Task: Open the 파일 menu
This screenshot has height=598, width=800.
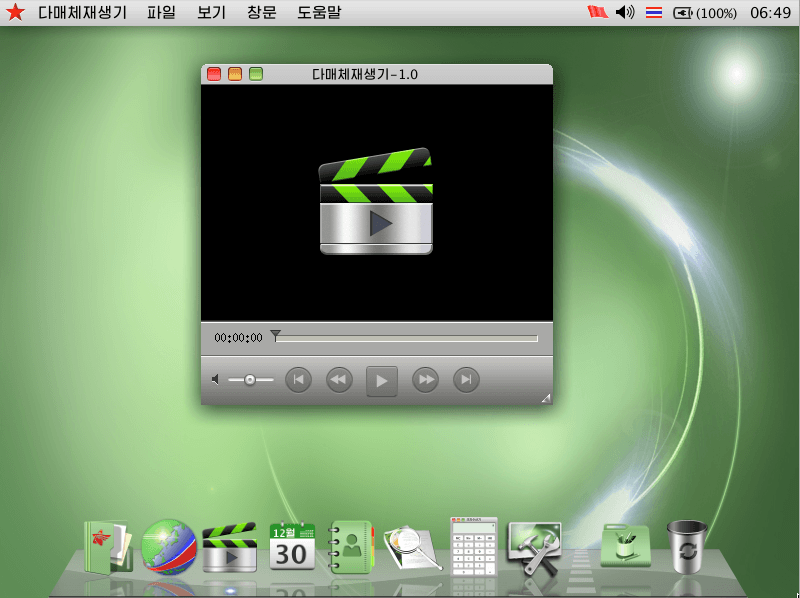Action: pos(161,12)
